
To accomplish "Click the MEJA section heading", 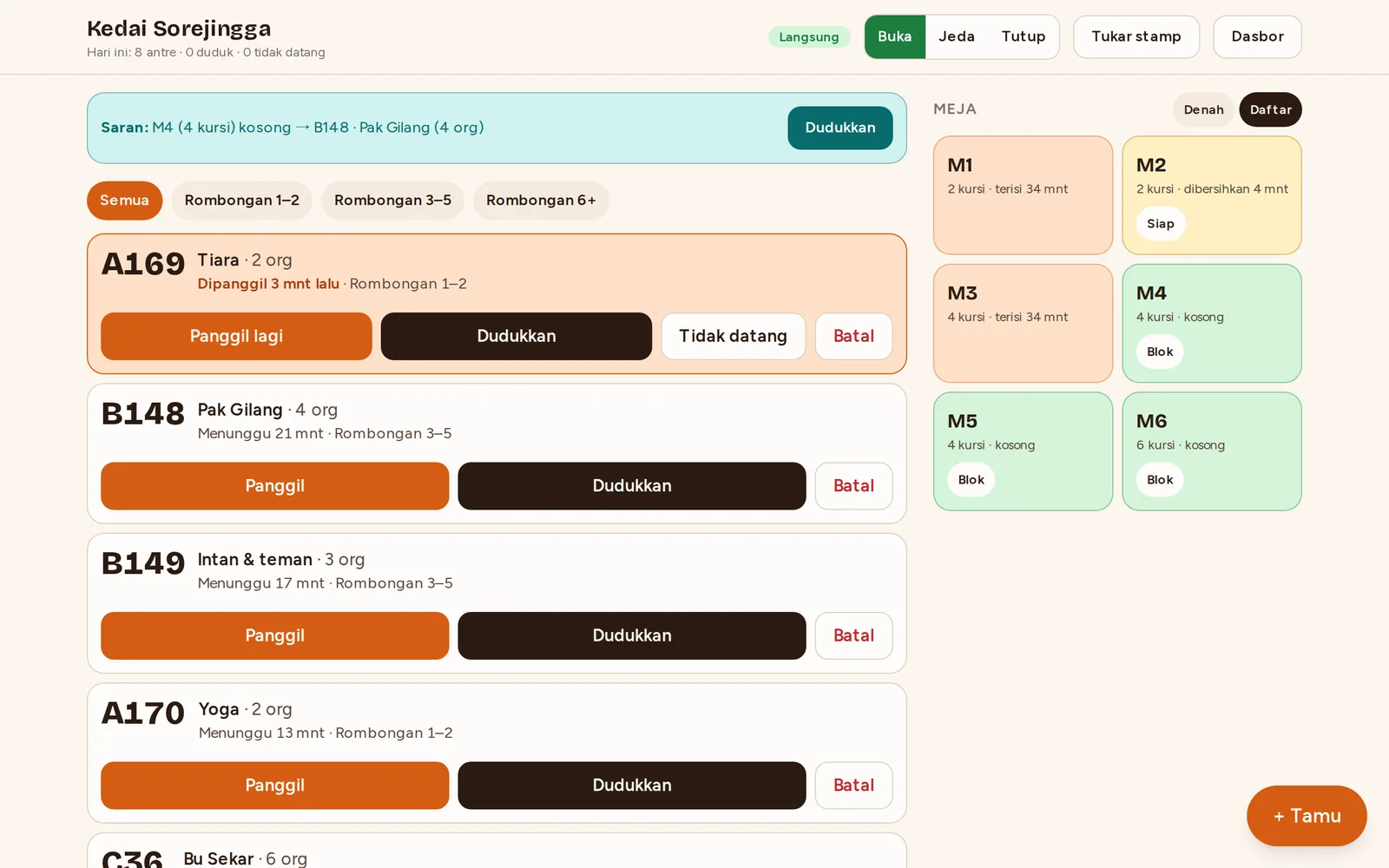I will pyautogui.click(x=955, y=109).
